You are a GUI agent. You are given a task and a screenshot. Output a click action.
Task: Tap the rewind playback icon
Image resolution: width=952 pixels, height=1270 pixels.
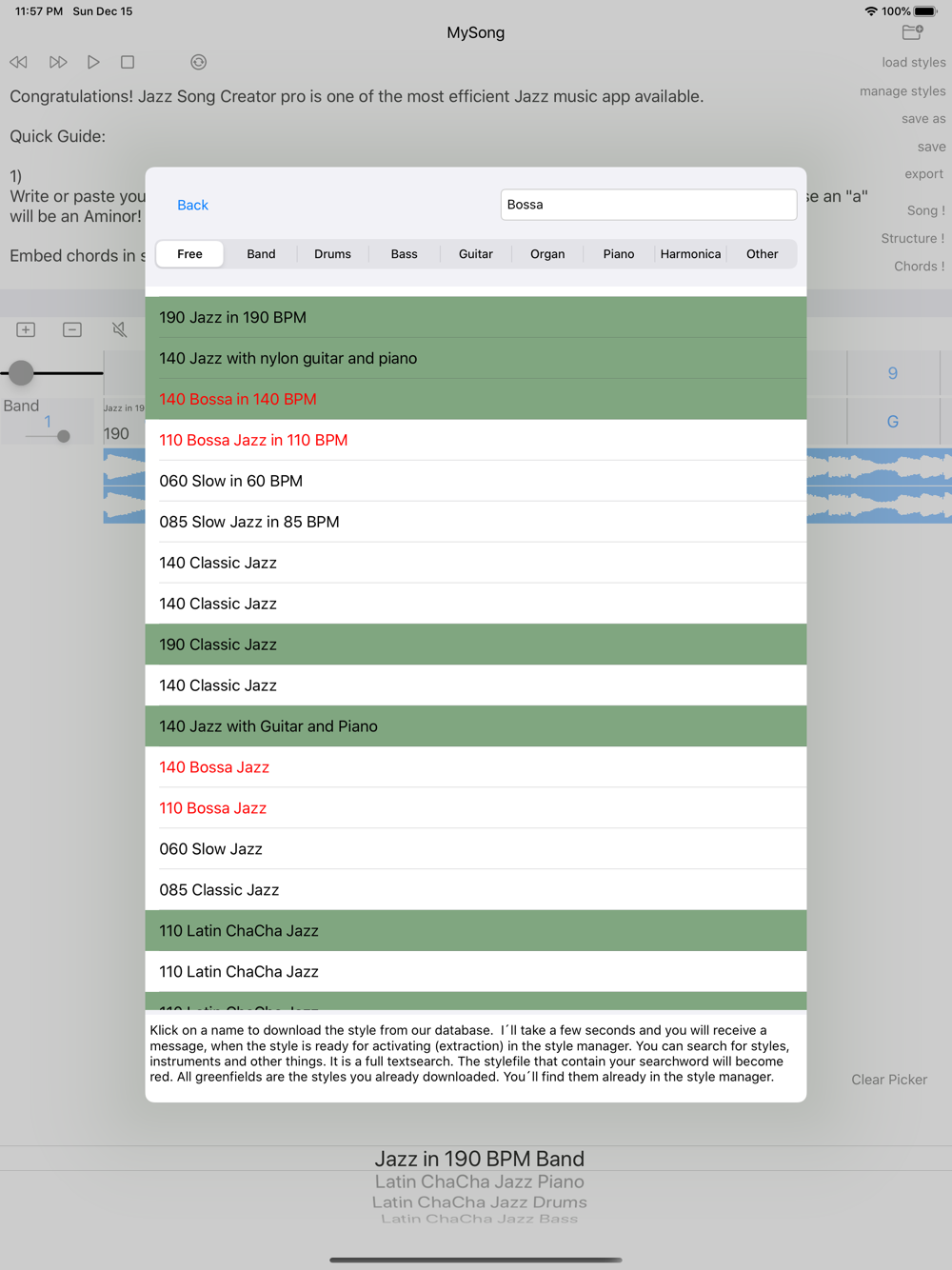pos(19,62)
